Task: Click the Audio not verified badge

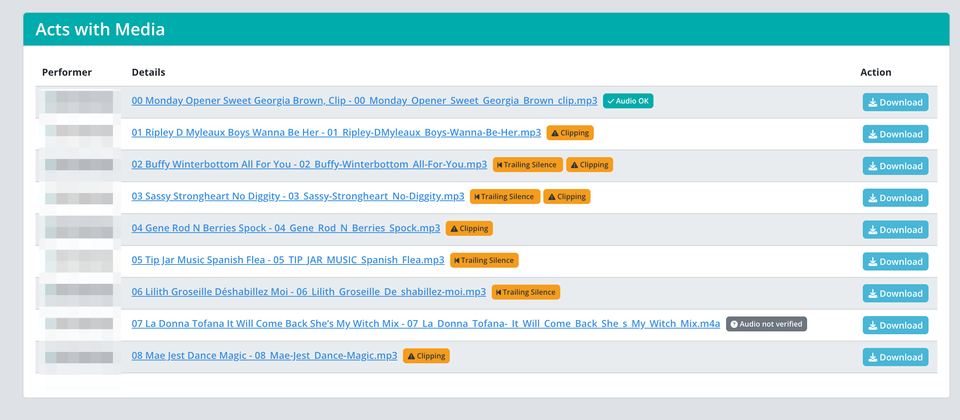Action: [766, 324]
